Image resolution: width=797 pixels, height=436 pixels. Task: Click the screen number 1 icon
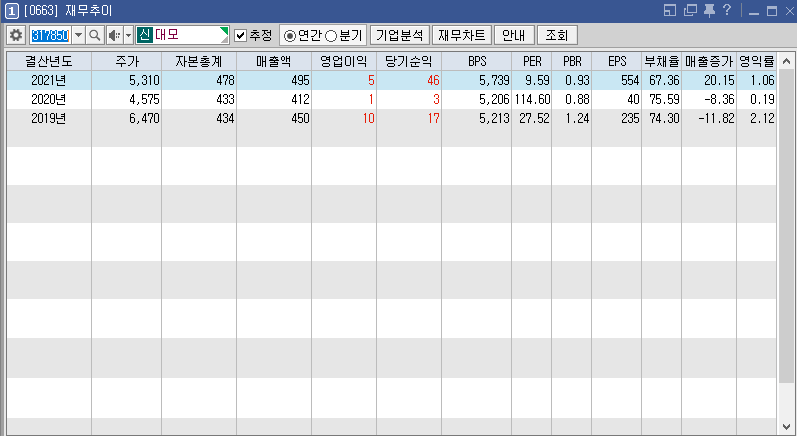(11, 11)
